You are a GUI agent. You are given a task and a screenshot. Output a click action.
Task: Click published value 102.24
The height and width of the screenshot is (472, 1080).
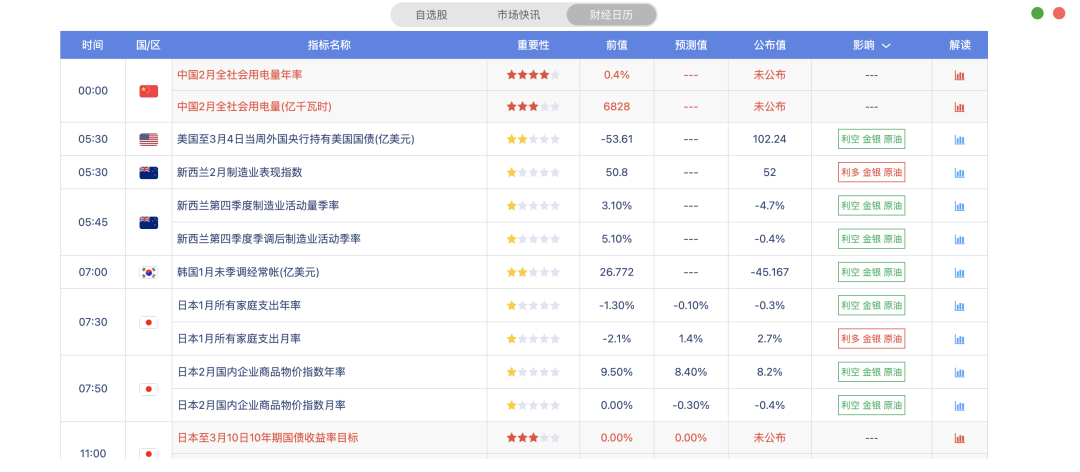coord(769,139)
